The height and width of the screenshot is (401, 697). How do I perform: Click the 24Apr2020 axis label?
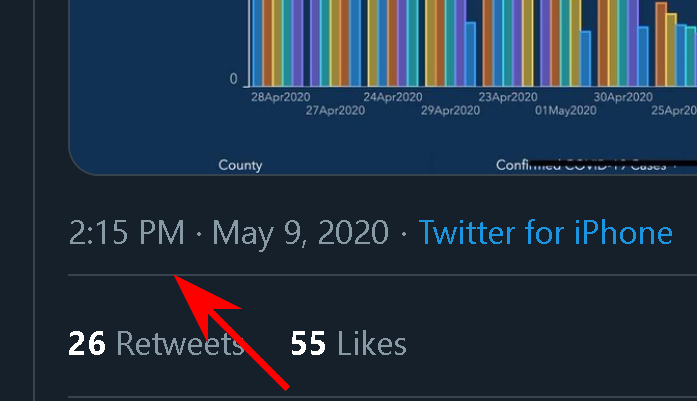[392, 97]
